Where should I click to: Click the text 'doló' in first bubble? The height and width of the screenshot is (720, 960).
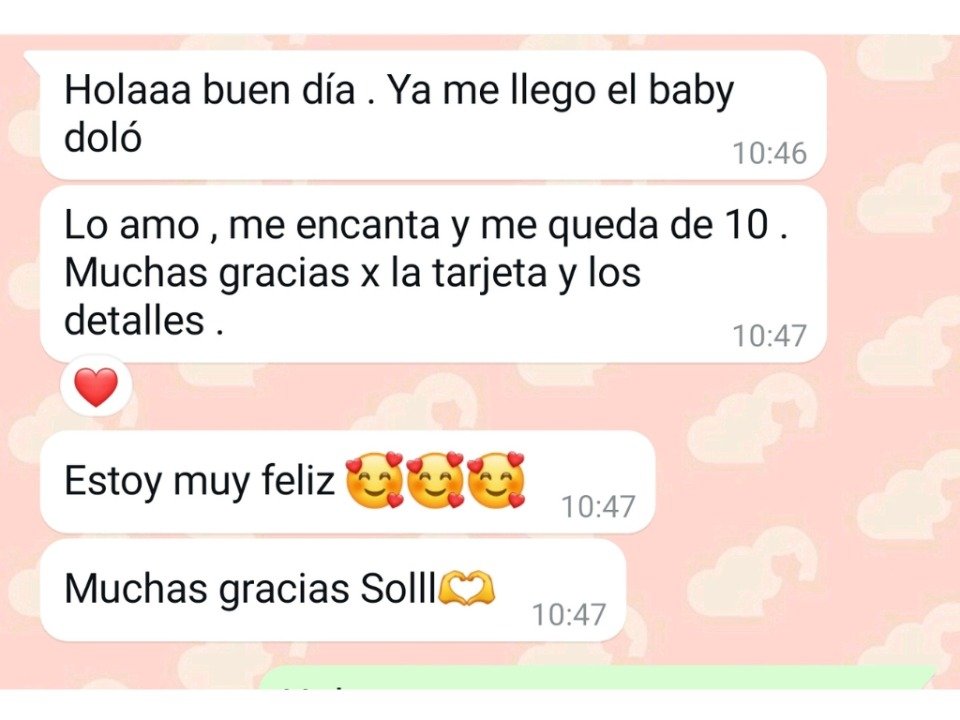(x=103, y=137)
